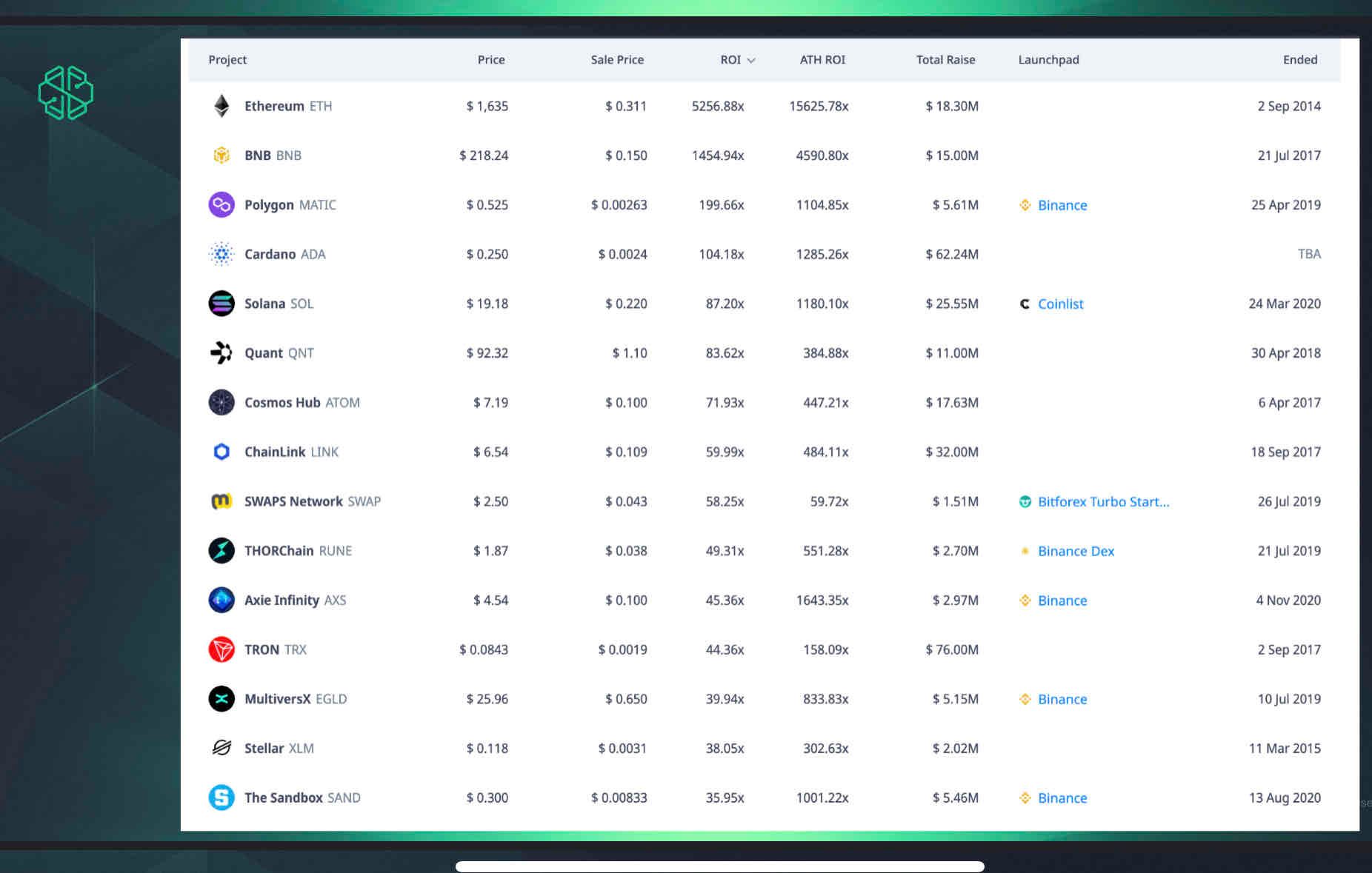Click the Bitforex icon in the SWAPS row

pos(1025,501)
